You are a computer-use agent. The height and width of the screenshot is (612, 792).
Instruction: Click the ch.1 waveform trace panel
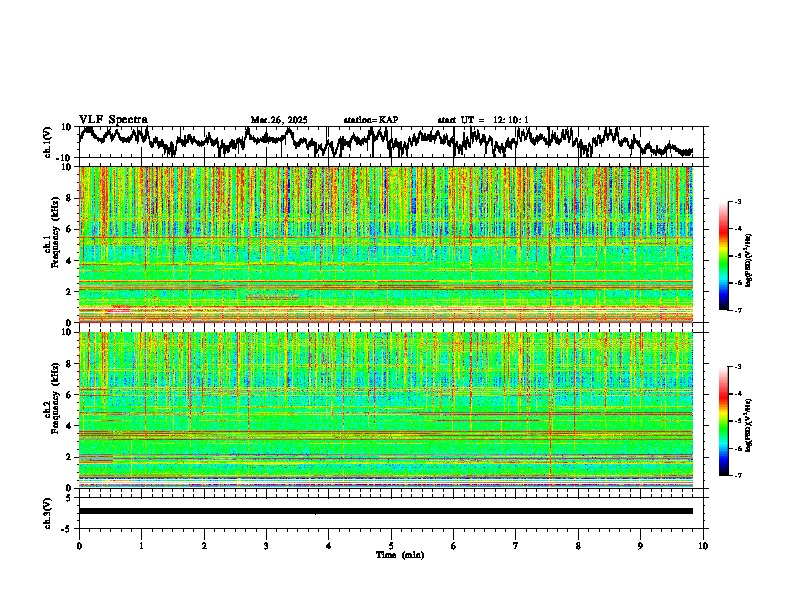390,142
